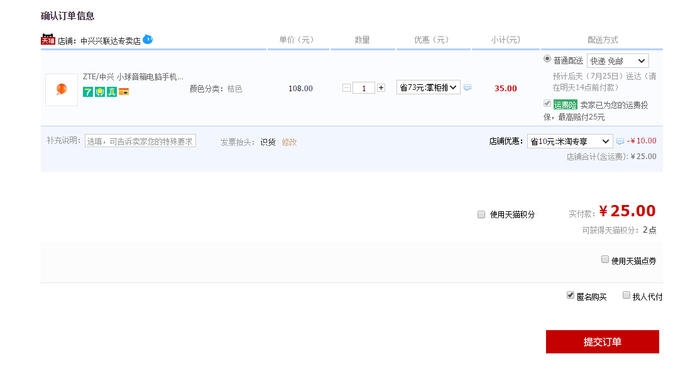
Task: Click the info icon beside the 省10元 shop discount
Action: pos(620,141)
